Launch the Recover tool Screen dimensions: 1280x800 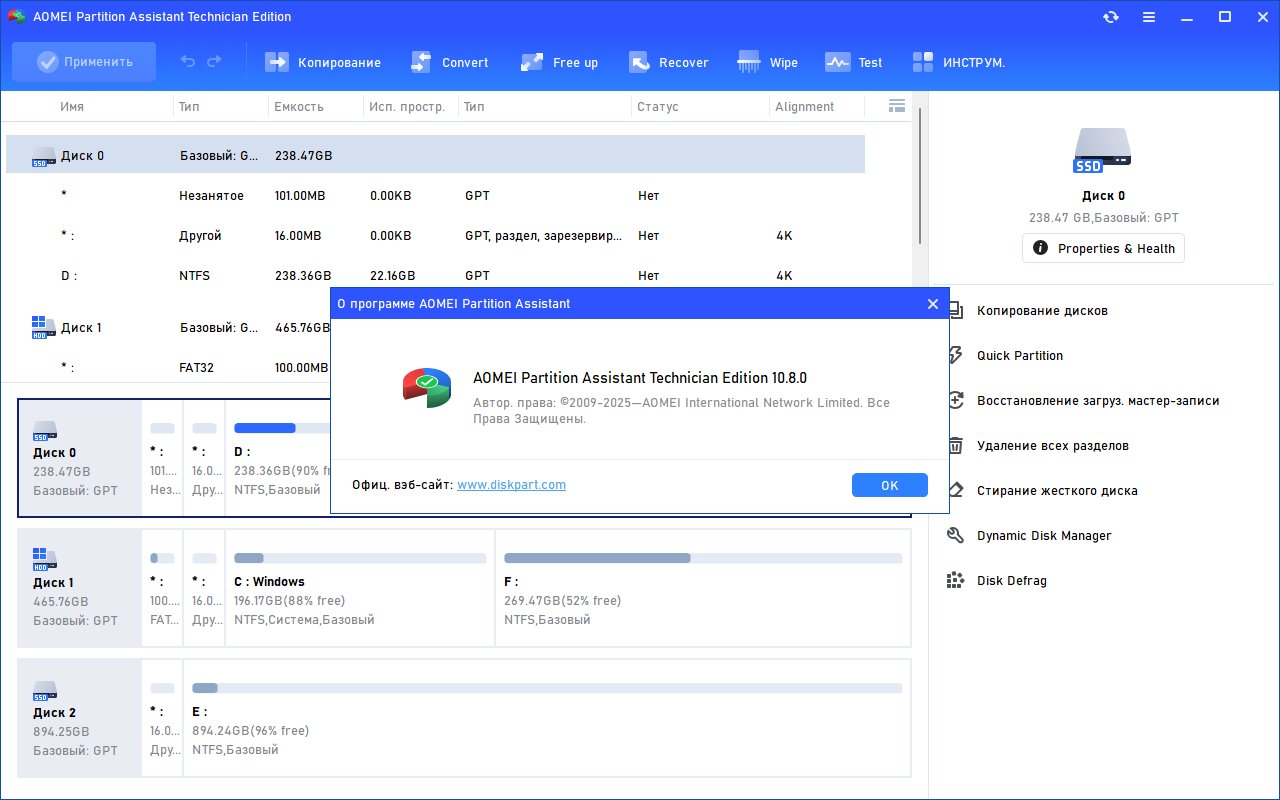[x=668, y=62]
